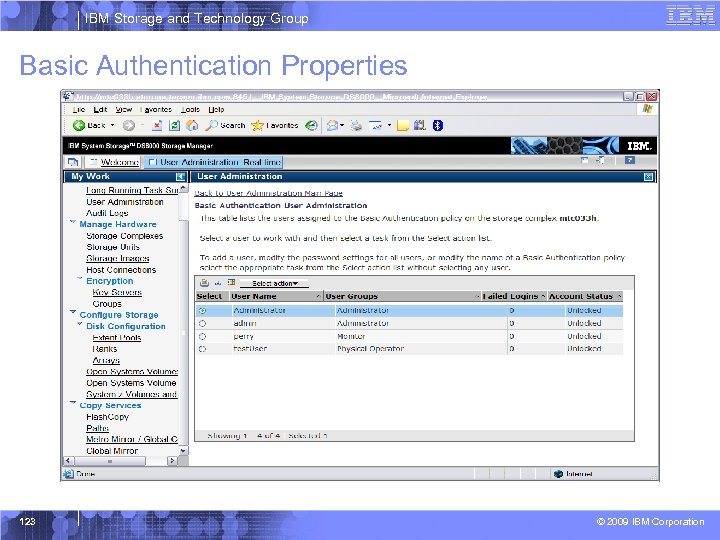This screenshot has height=540, width=720.
Task: Select the perry user radio button
Action: [x=202, y=337]
